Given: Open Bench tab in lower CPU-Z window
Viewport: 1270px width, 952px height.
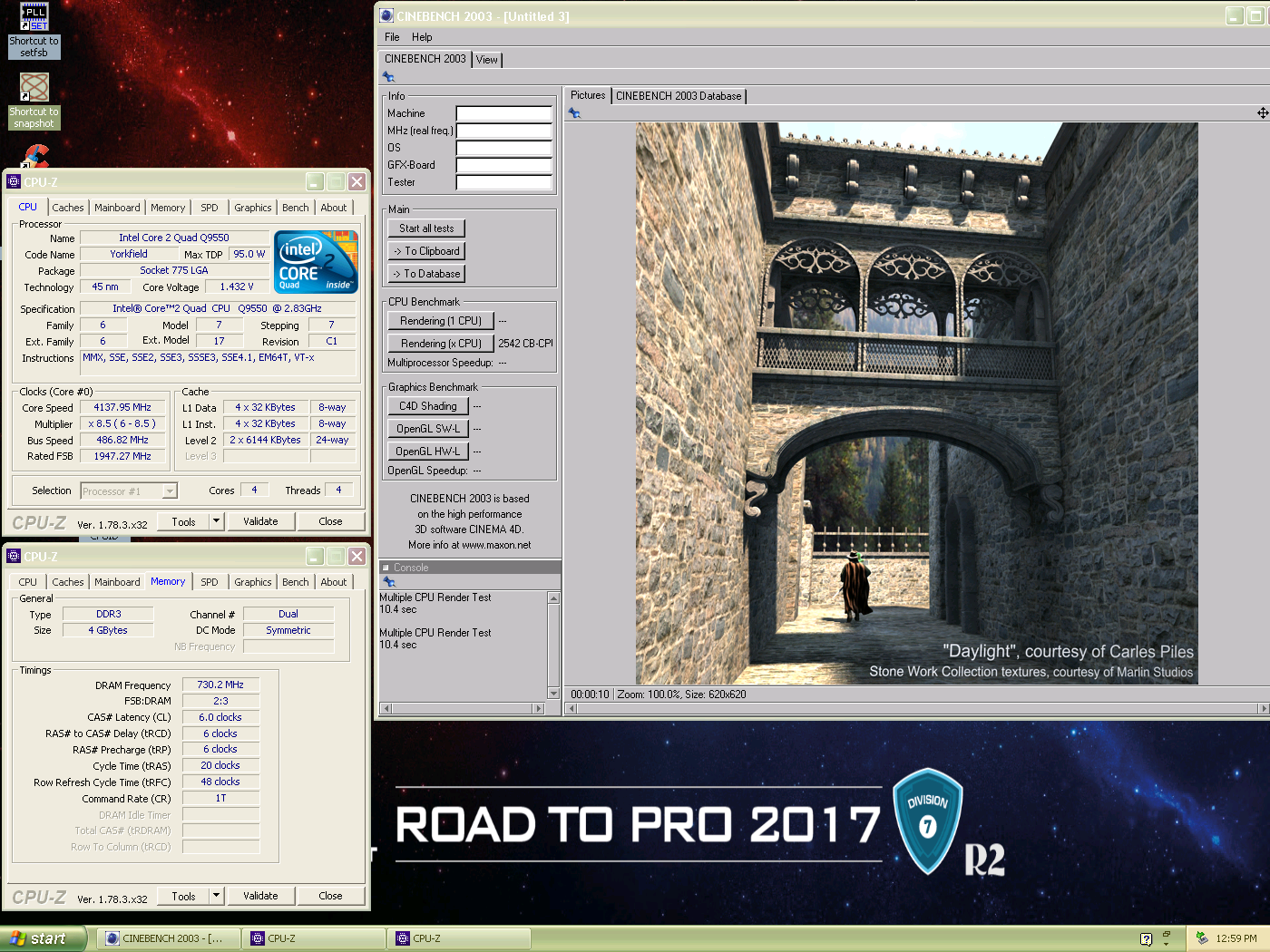Looking at the screenshot, I should [296, 582].
